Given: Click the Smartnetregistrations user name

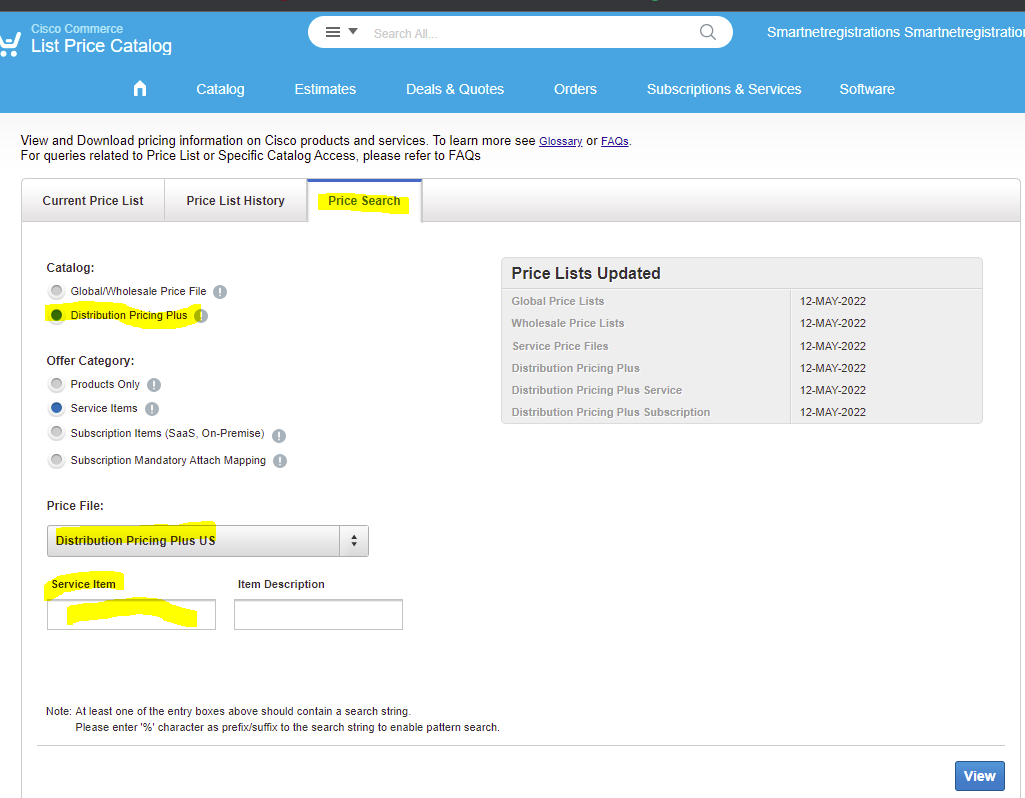Looking at the screenshot, I should (x=896, y=32).
